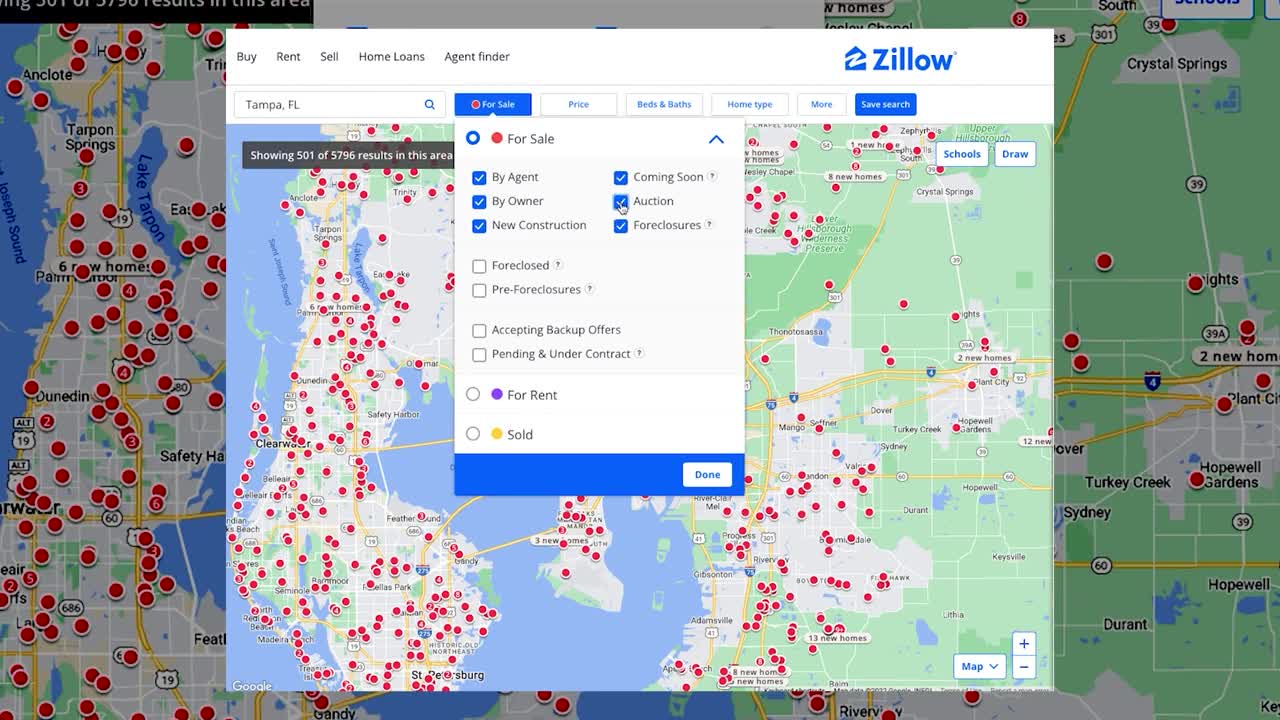1280x720 pixels.
Task: Zoom out the map with minus
Action: coord(1023,667)
